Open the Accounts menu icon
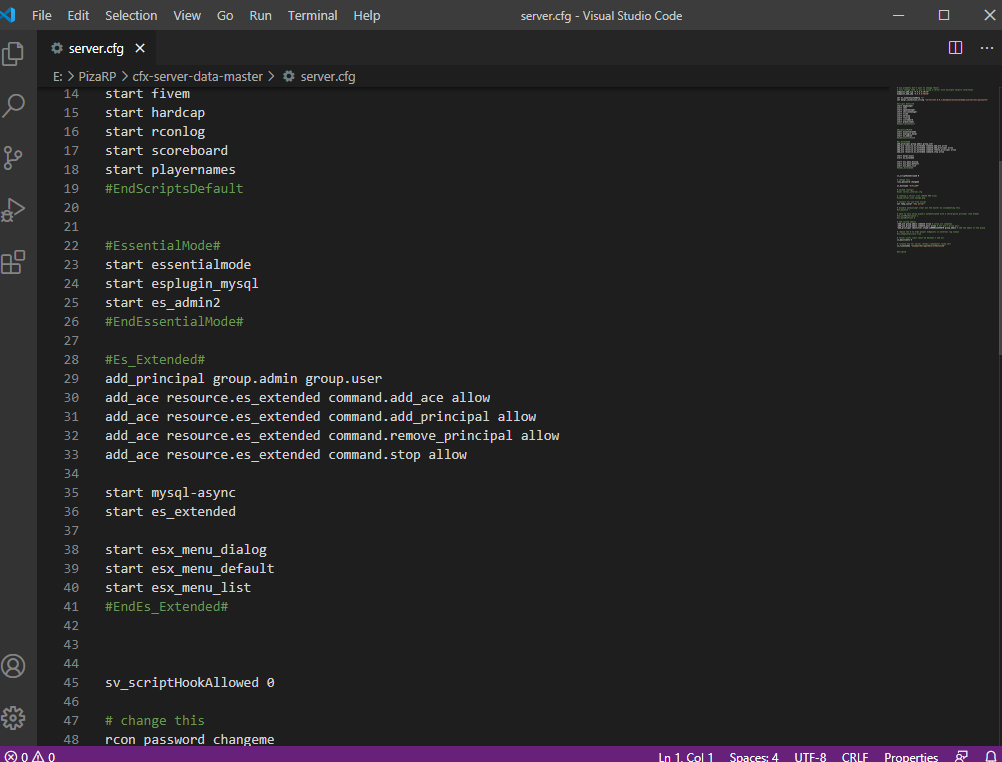The image size is (1002, 762). point(13,666)
